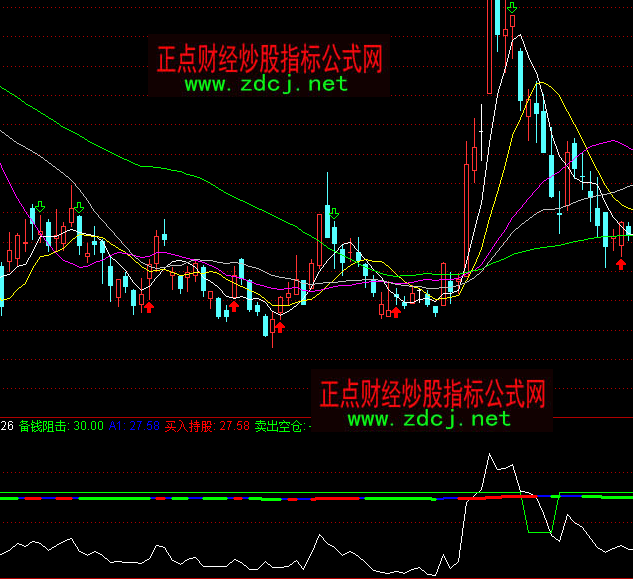This screenshot has width=633, height=579.
Task: Click the second green down arrow from left
Action: (x=78, y=209)
